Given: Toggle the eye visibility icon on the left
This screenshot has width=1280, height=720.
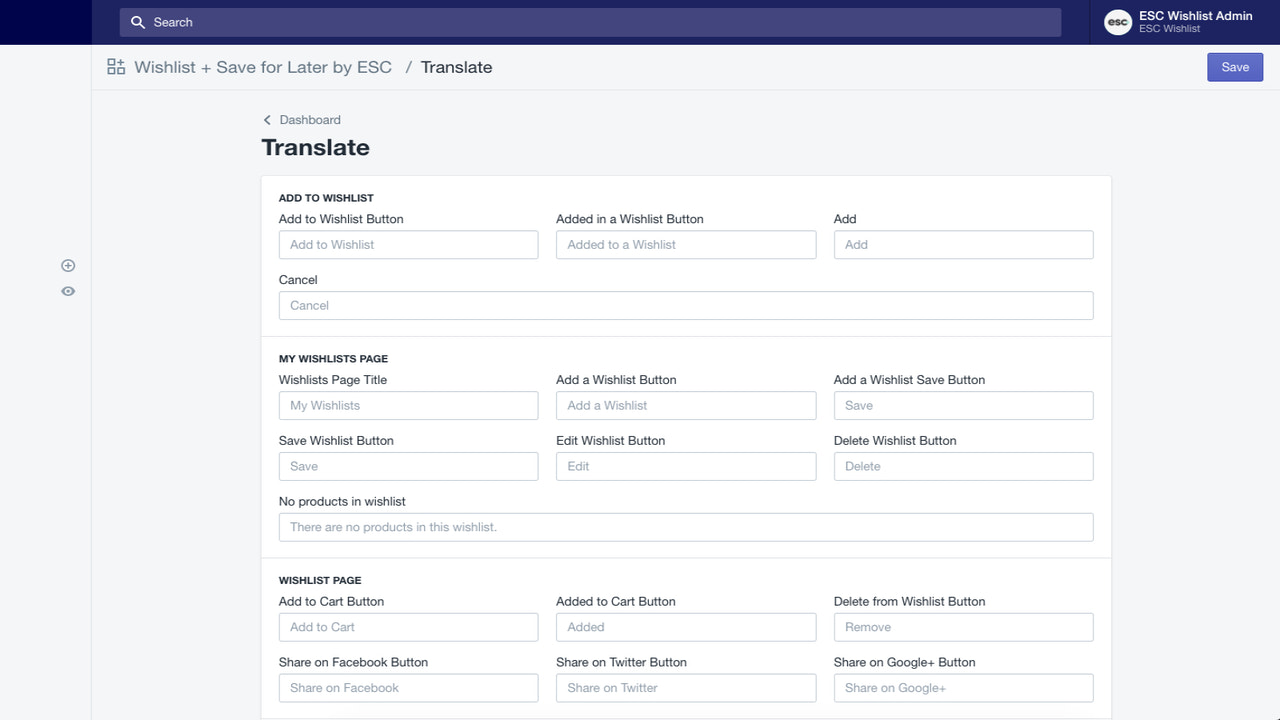Looking at the screenshot, I should tap(68, 291).
